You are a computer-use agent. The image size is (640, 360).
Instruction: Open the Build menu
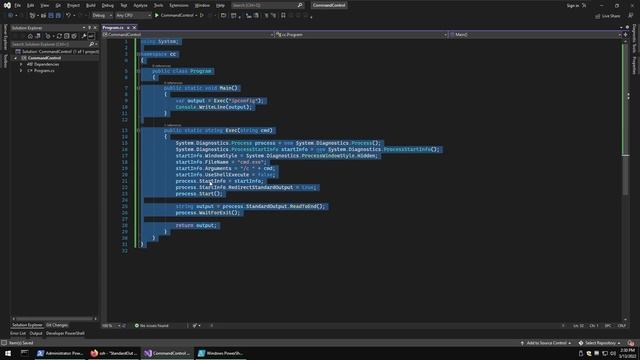[x=91, y=5]
